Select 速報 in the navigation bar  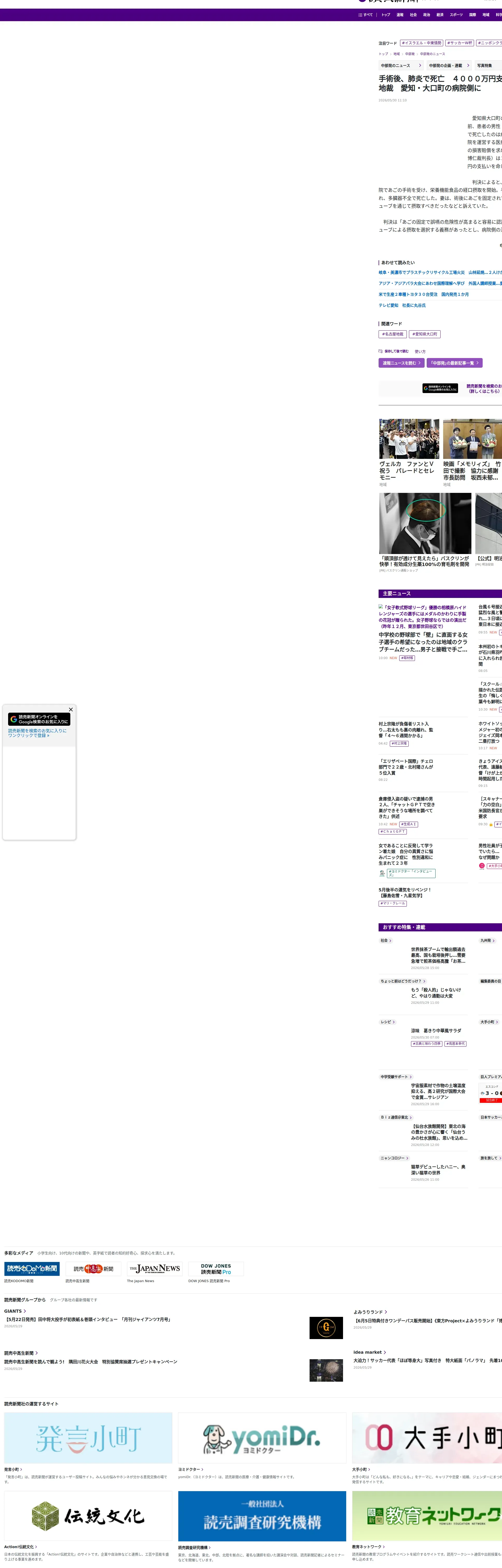pos(400,15)
